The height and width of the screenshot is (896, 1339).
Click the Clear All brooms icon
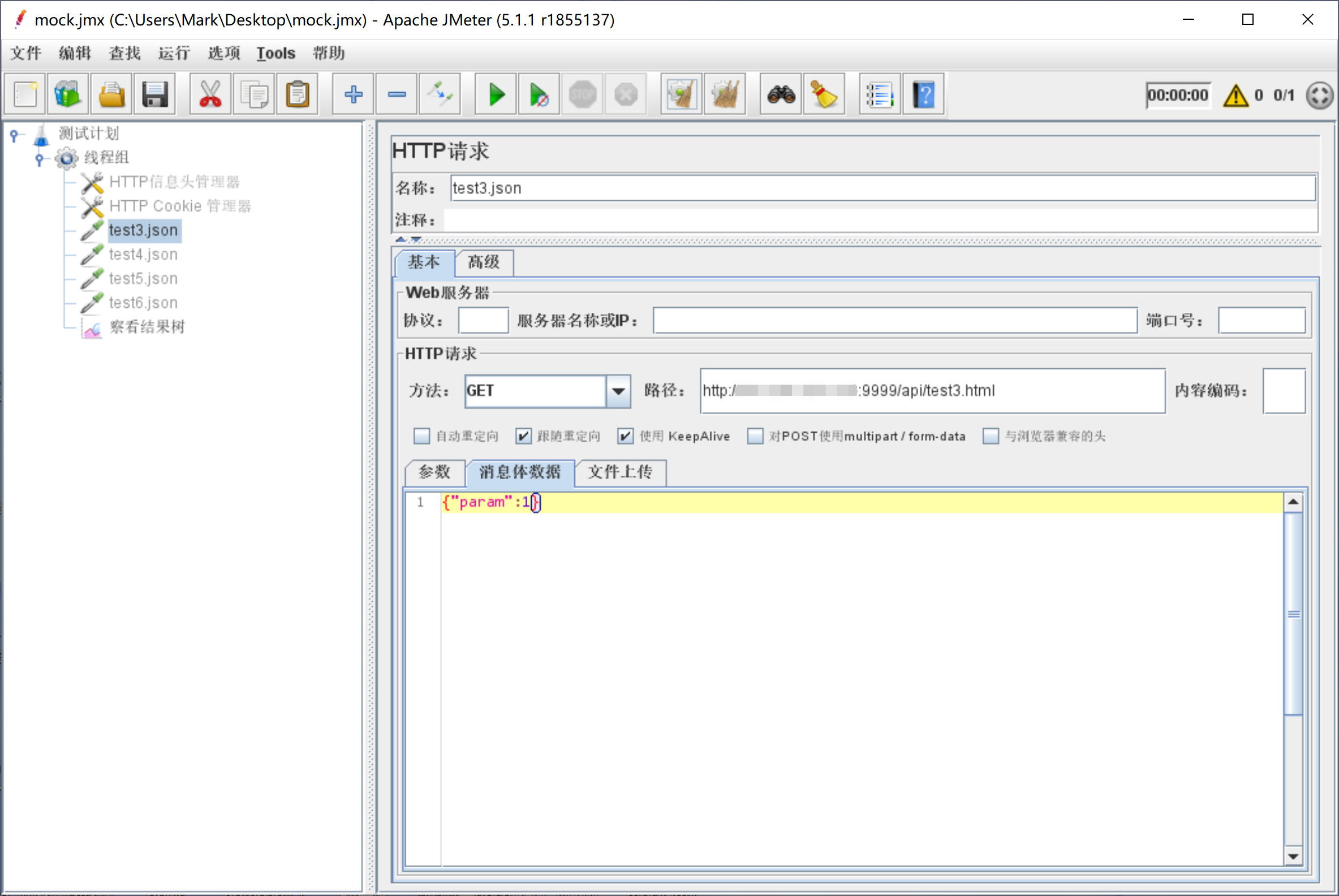click(x=725, y=94)
